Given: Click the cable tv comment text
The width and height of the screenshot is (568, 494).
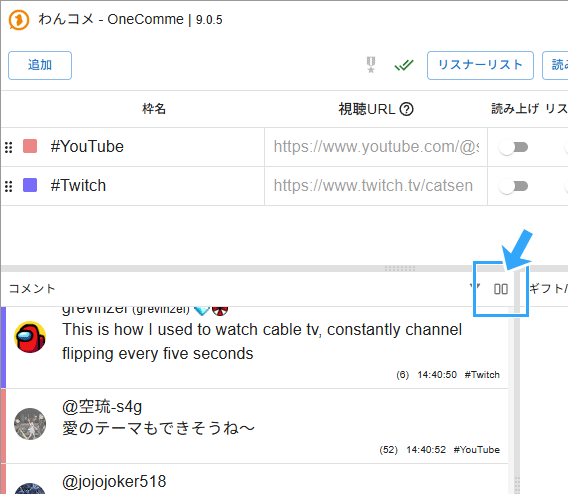Looking at the screenshot, I should tap(262, 342).
